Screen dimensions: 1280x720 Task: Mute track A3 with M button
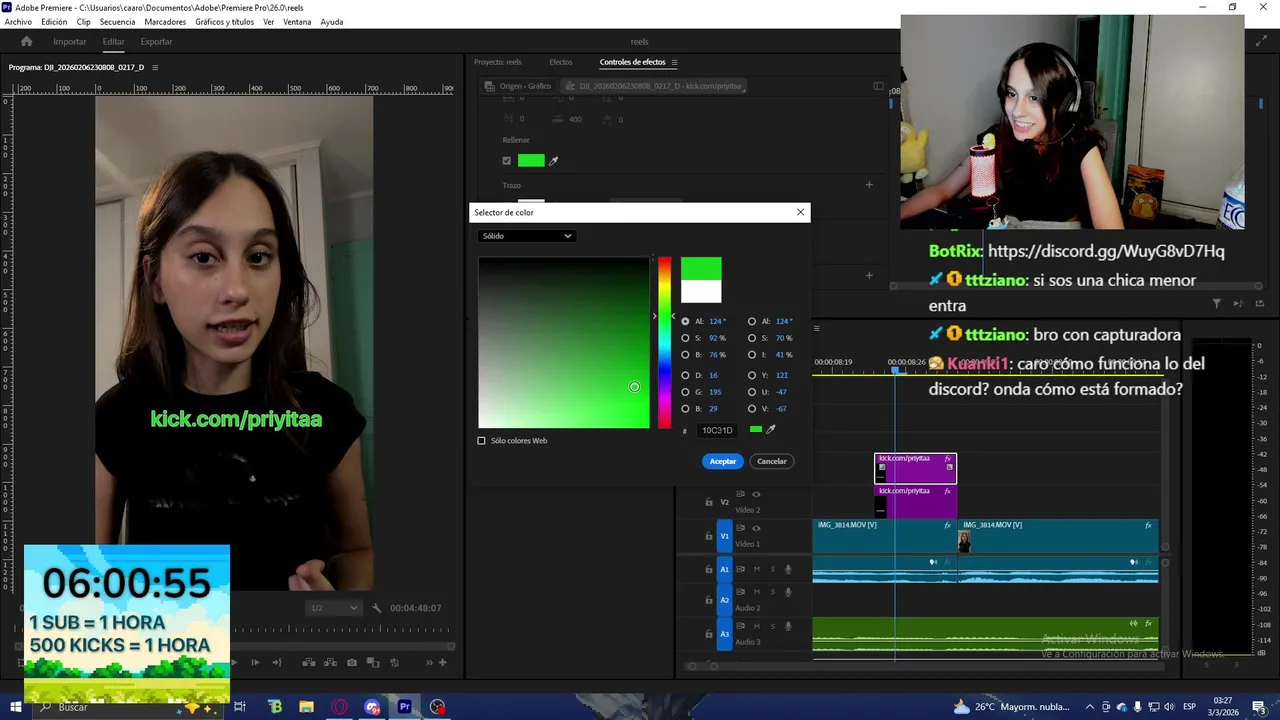coord(757,626)
